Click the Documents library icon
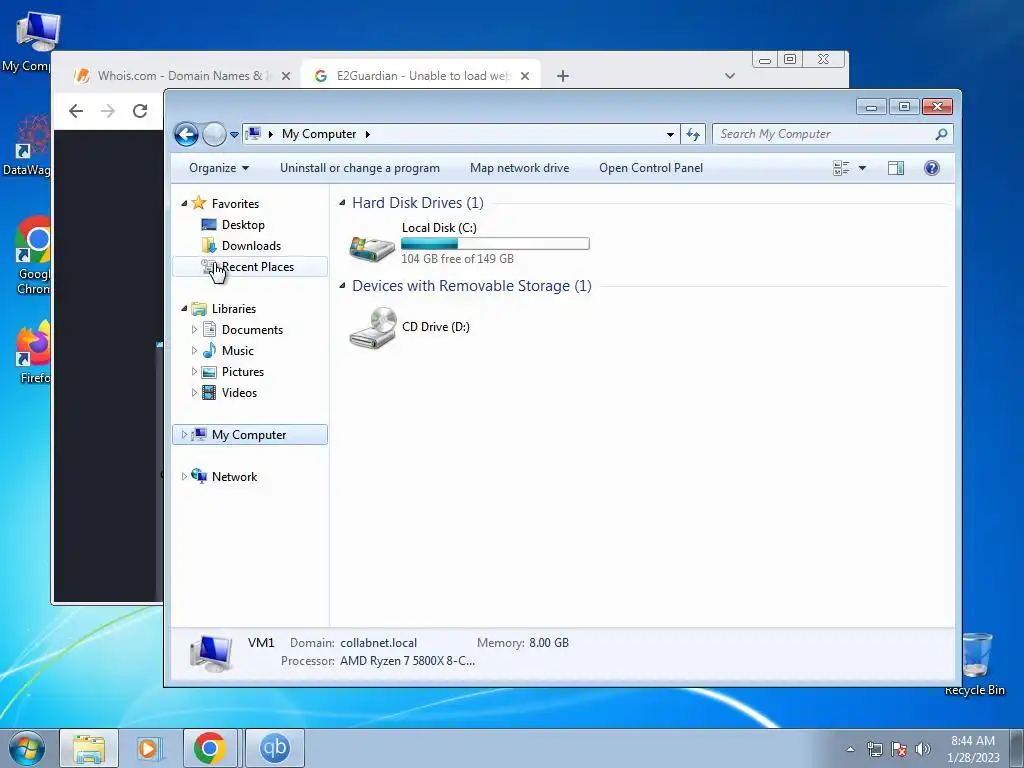 click(x=209, y=329)
